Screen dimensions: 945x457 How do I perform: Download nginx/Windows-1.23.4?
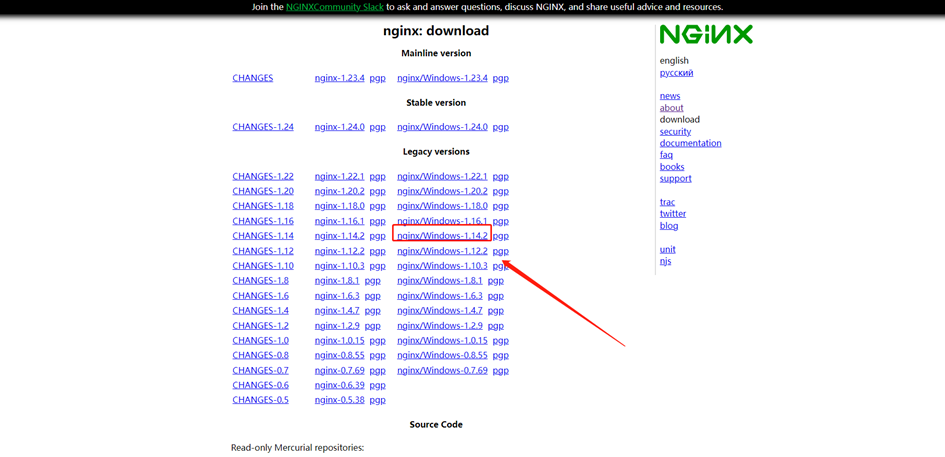pyautogui.click(x=442, y=78)
